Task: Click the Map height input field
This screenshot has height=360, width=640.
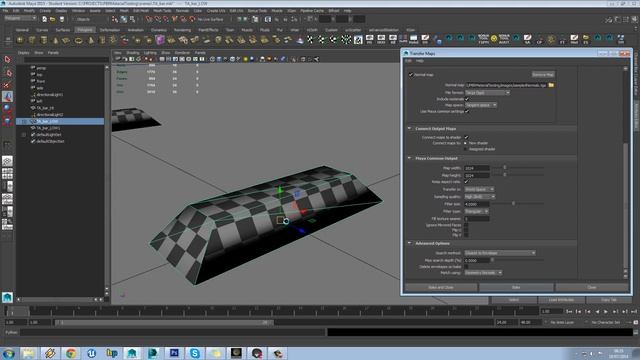Action: coord(477,175)
